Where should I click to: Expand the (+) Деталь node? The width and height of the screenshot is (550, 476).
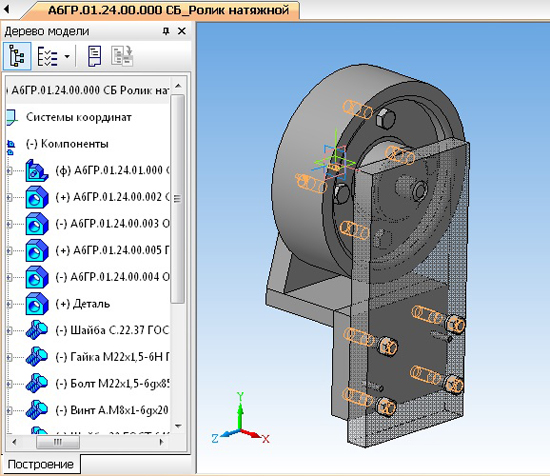pos(9,304)
